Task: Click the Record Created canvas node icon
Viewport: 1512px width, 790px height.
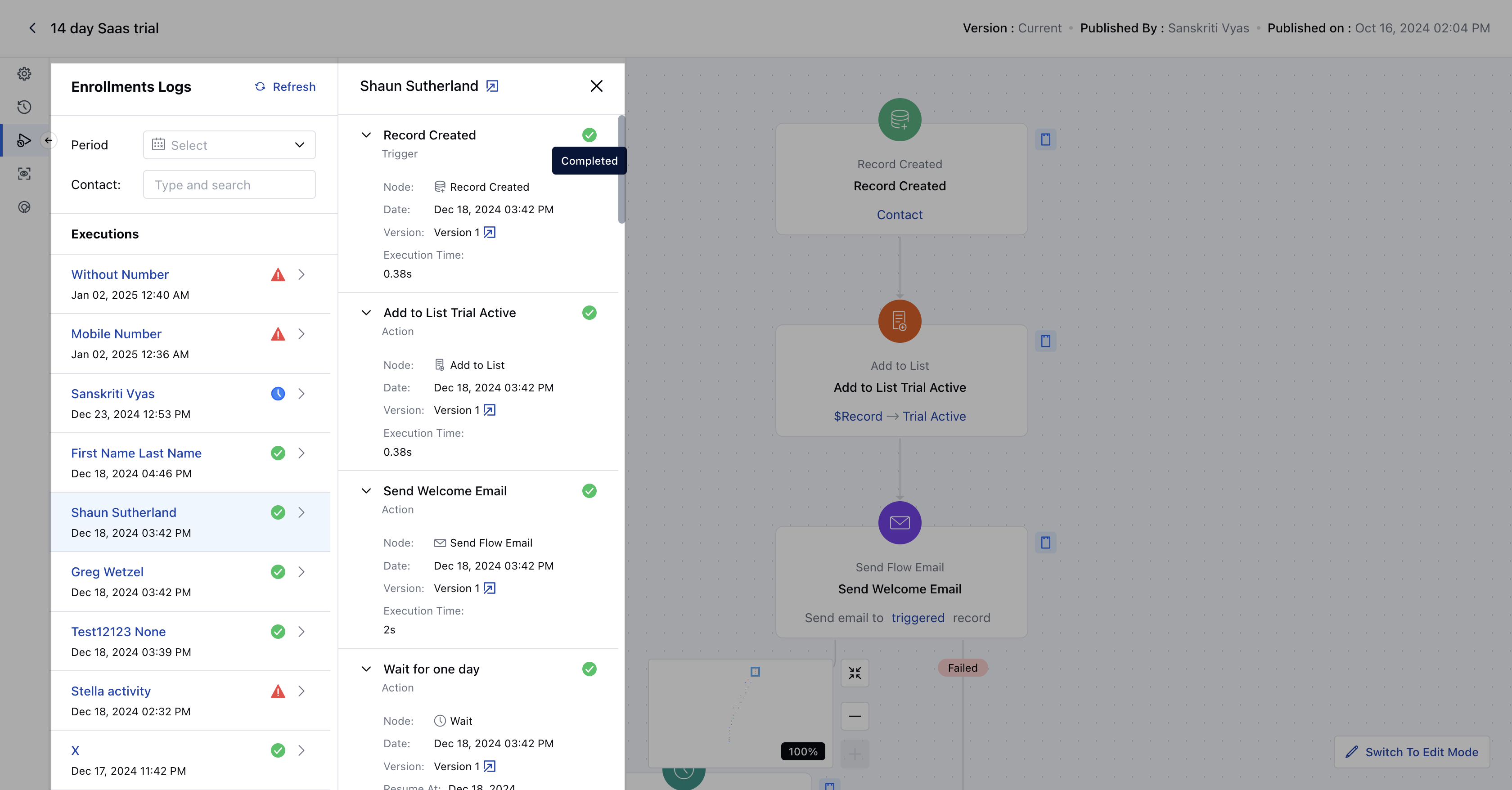Action: (899, 120)
